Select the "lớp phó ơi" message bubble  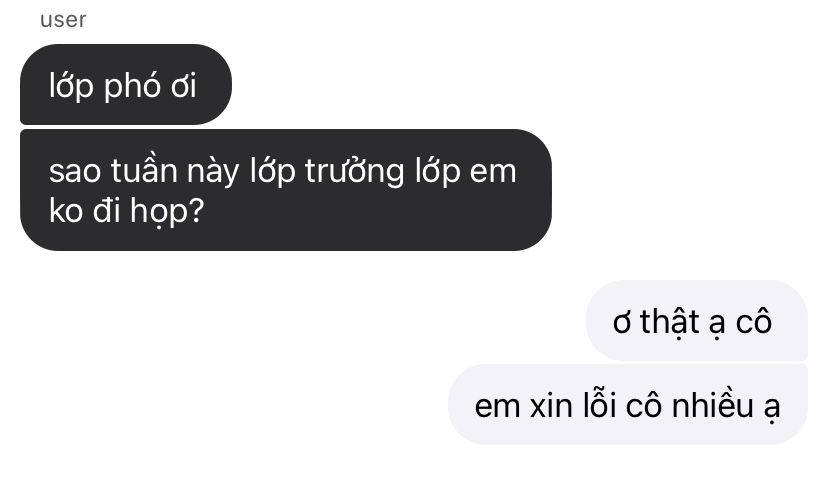click(126, 84)
